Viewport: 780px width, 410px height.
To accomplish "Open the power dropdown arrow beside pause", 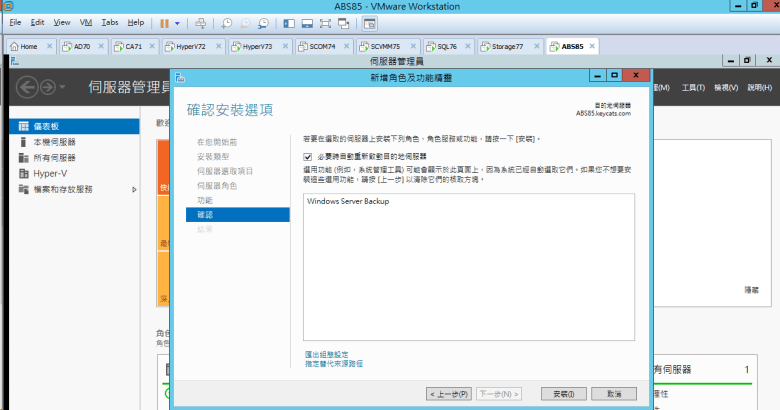I will pyautogui.click(x=177, y=21).
